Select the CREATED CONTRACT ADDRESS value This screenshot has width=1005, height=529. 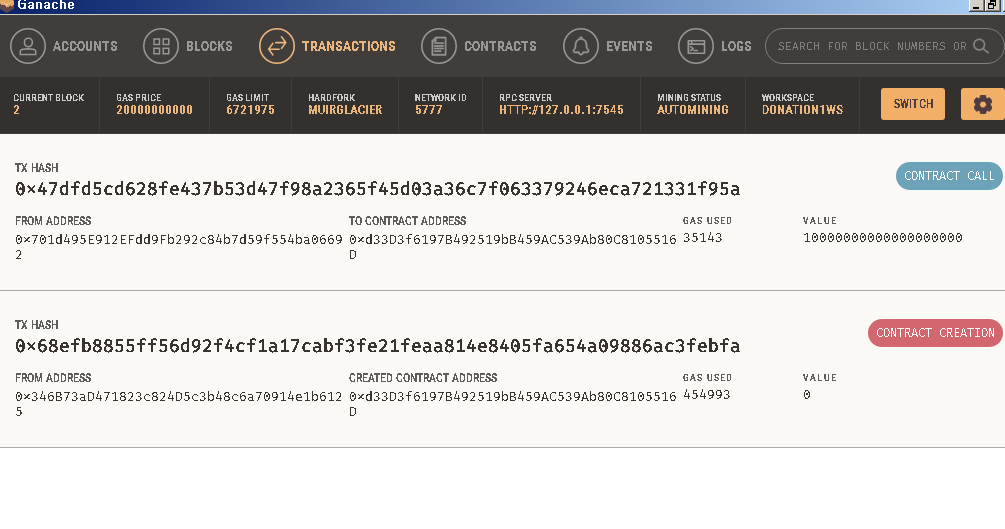point(513,404)
